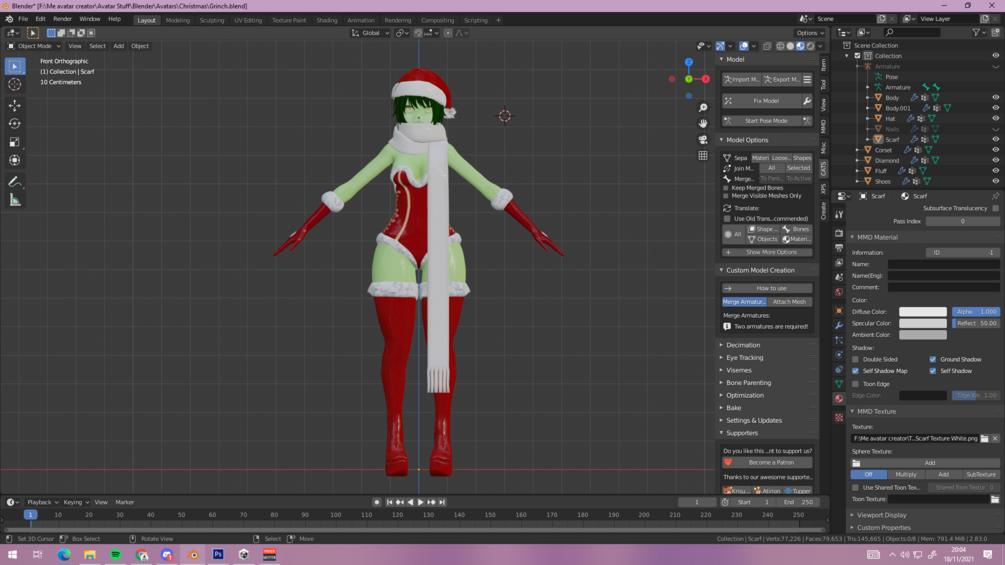Screen dimensions: 1005x565
Task: Click Show More Options button
Action: click(767, 252)
